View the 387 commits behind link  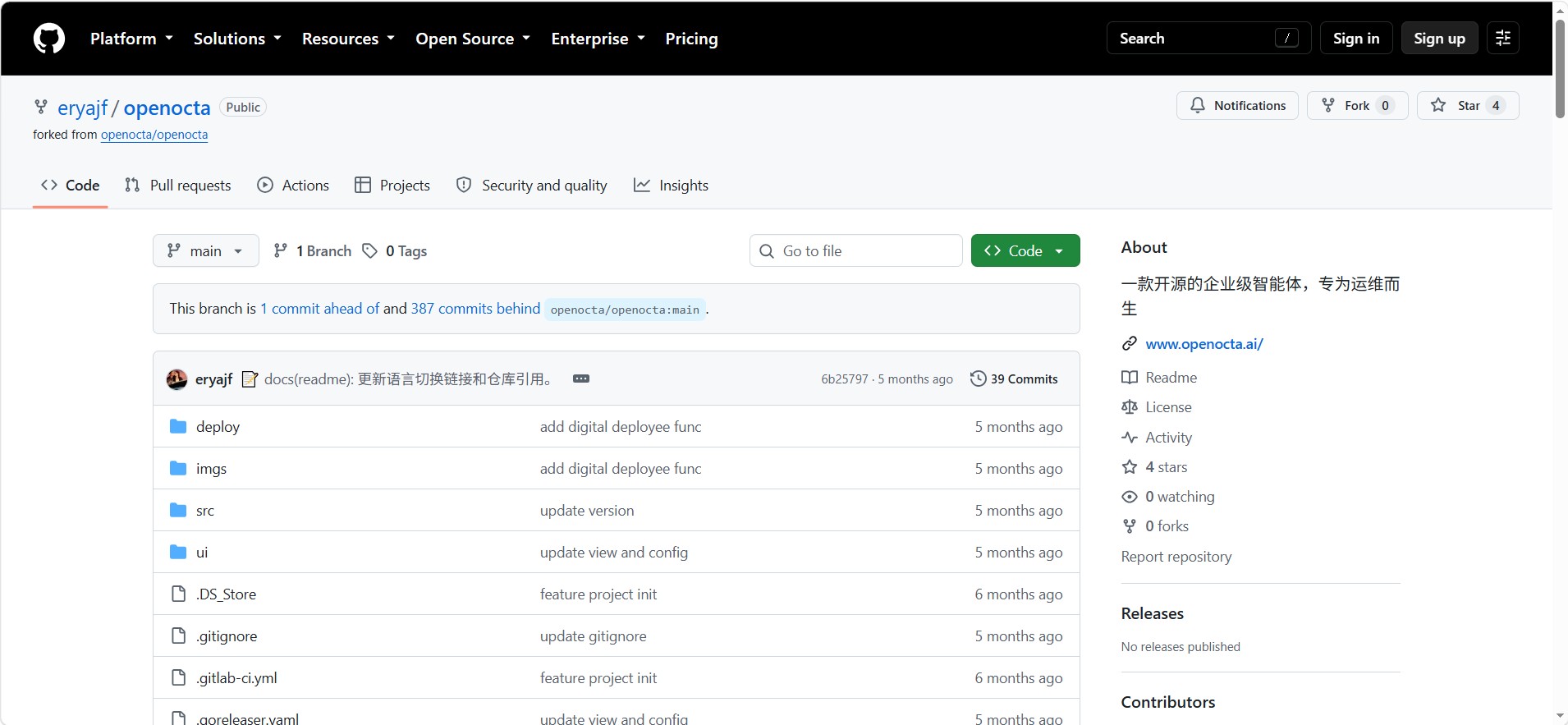[x=475, y=308]
